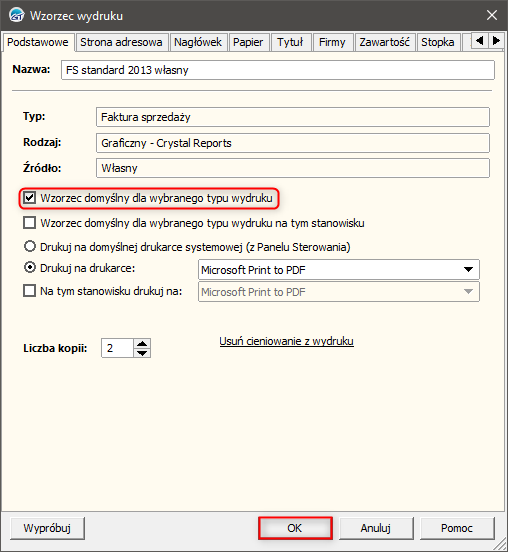
Task: Decrease Liczba kopii with the down arrow
Action: coord(142,353)
